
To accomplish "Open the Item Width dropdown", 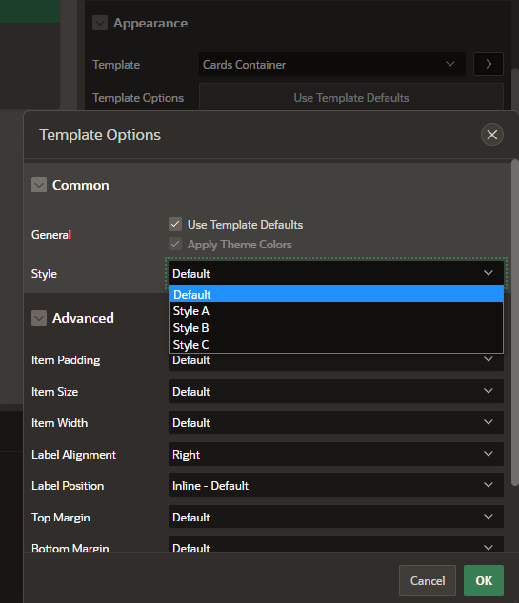I will coord(336,423).
